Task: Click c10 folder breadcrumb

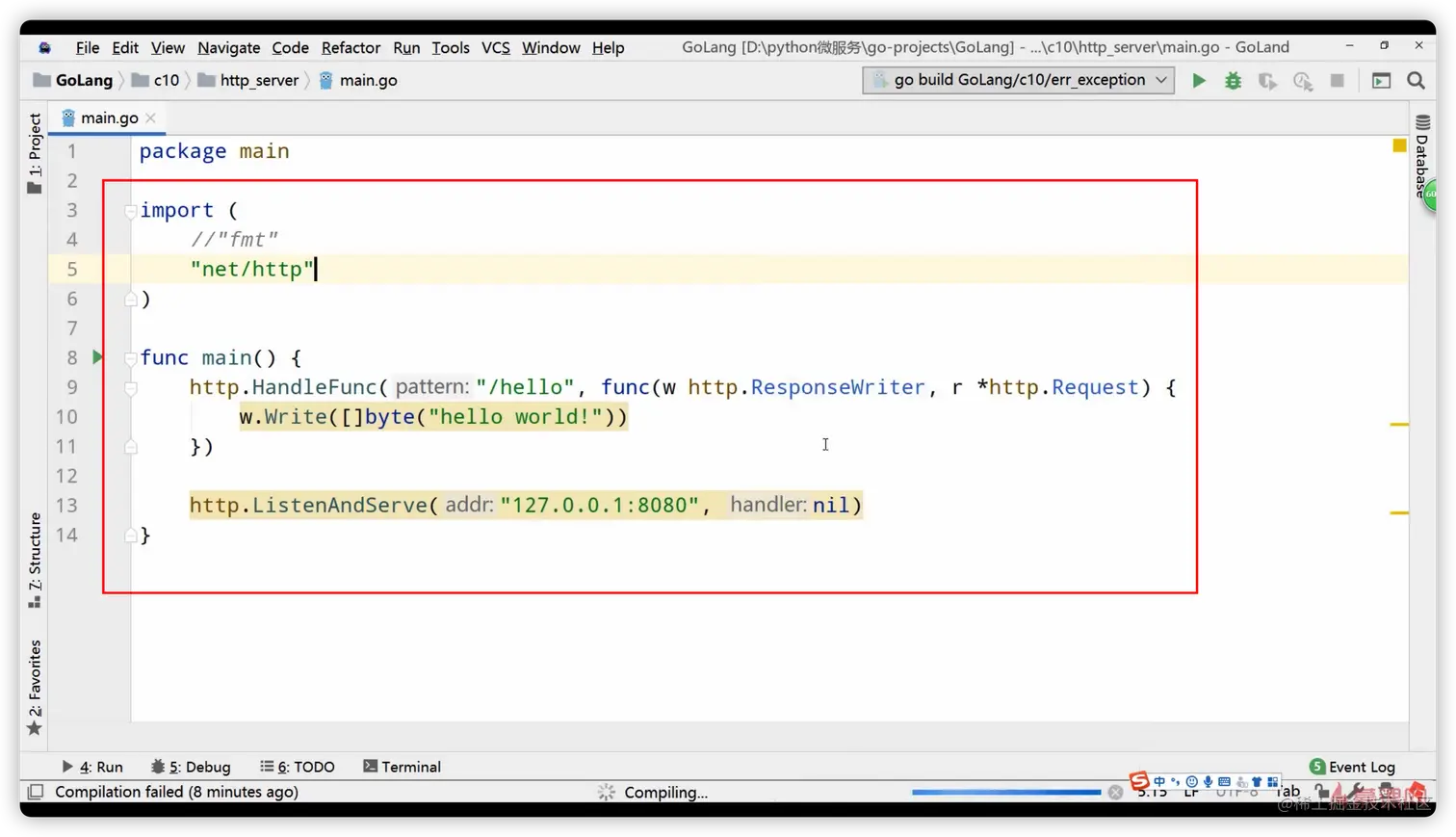Action: tap(156, 80)
